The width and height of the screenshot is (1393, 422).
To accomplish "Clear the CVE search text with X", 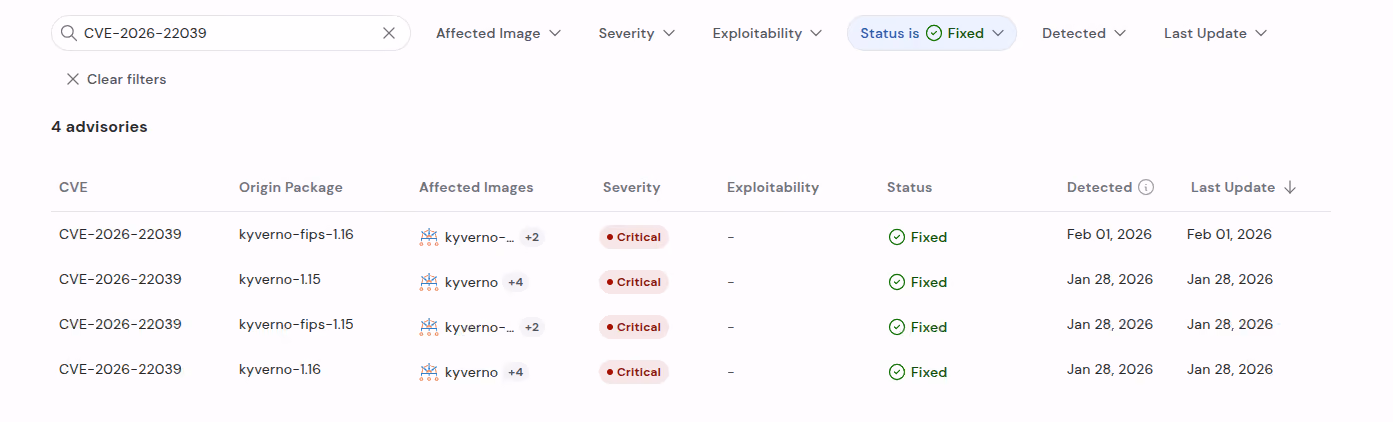I will (x=389, y=33).
